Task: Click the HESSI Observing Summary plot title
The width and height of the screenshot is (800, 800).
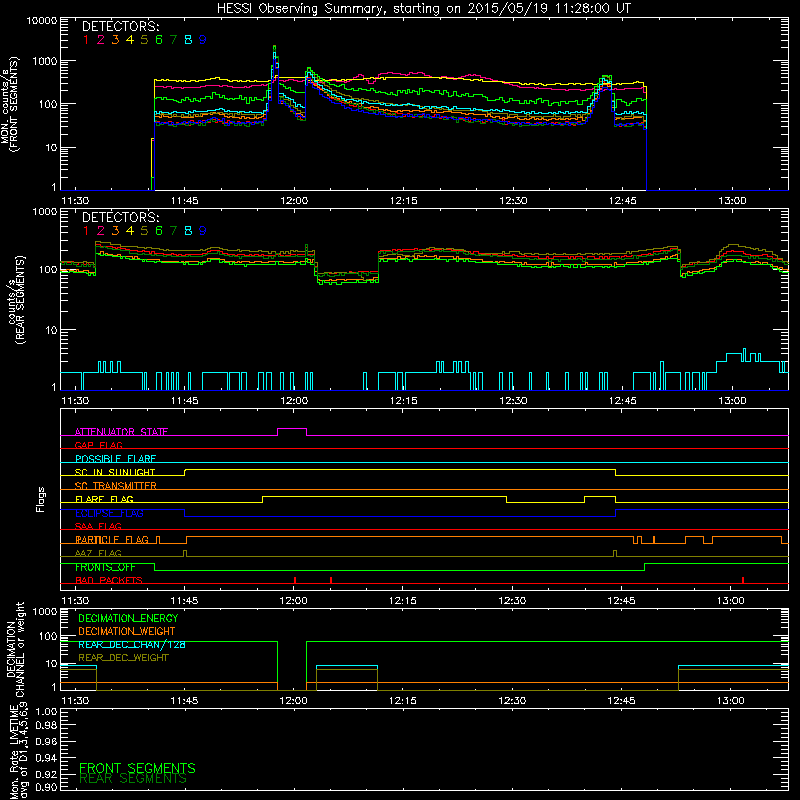Action: tap(423, 9)
